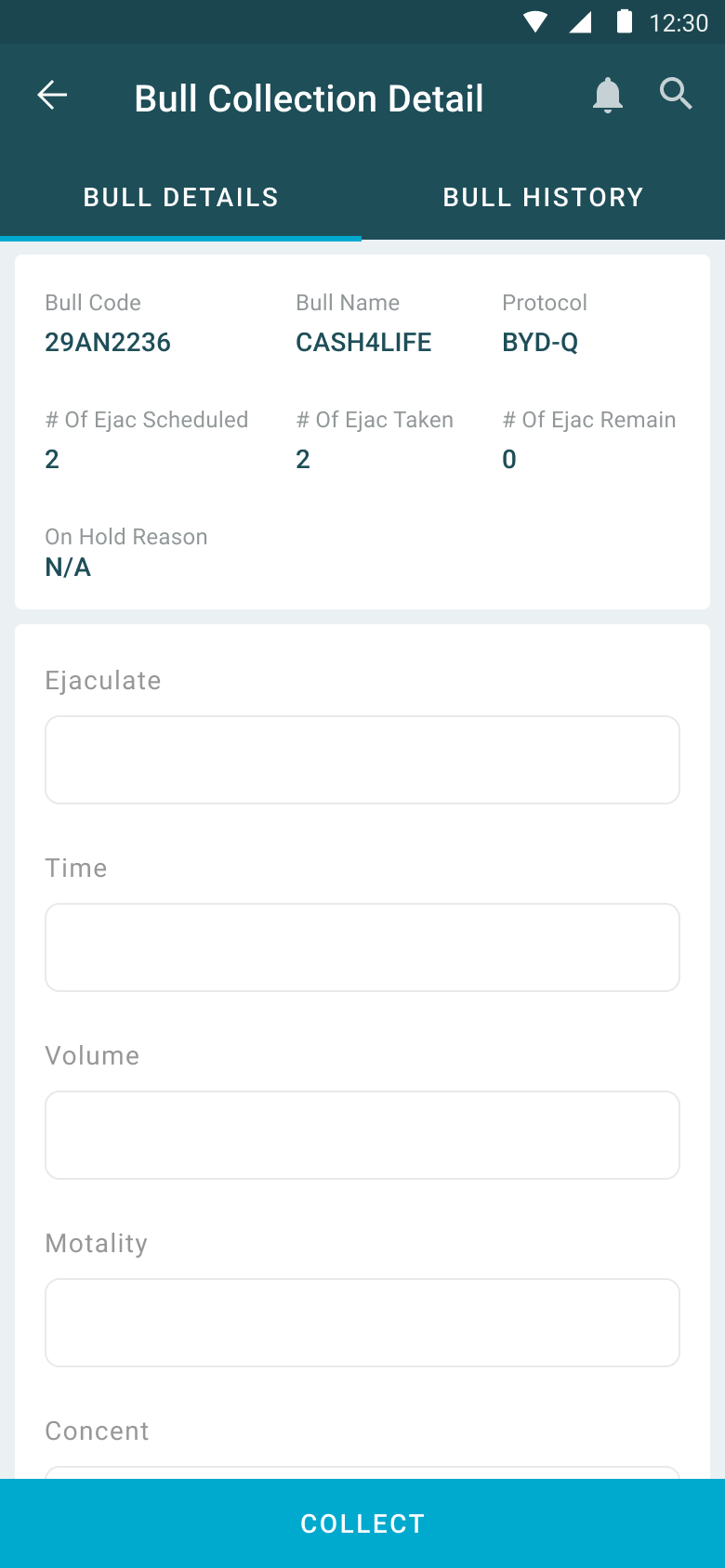Focus the Ejaculate input field
725x1568 pixels.
[x=362, y=760]
